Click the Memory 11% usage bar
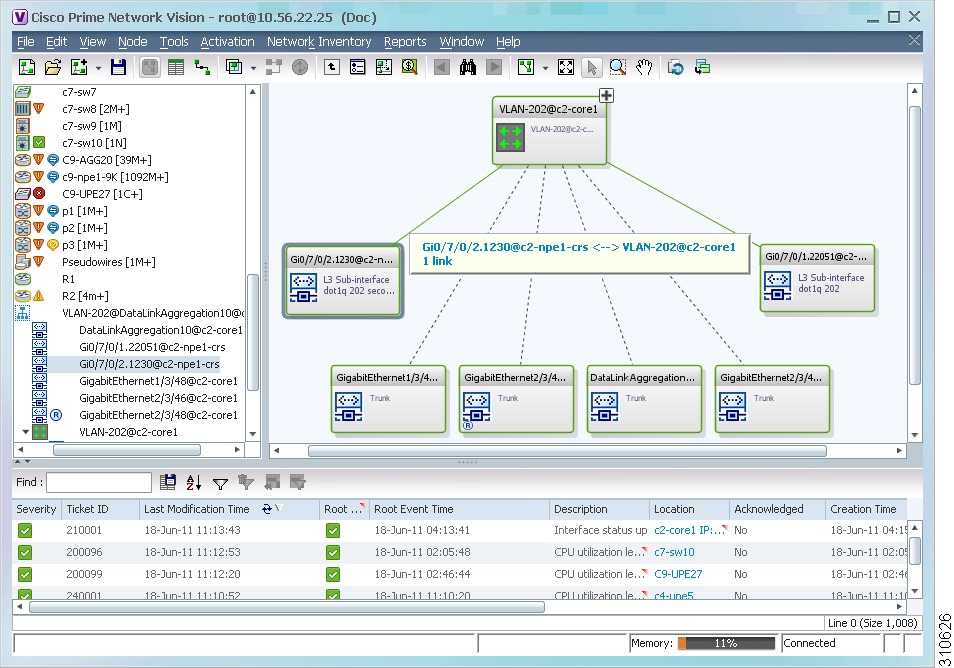Screen dimensions: 954x668 tap(726, 643)
